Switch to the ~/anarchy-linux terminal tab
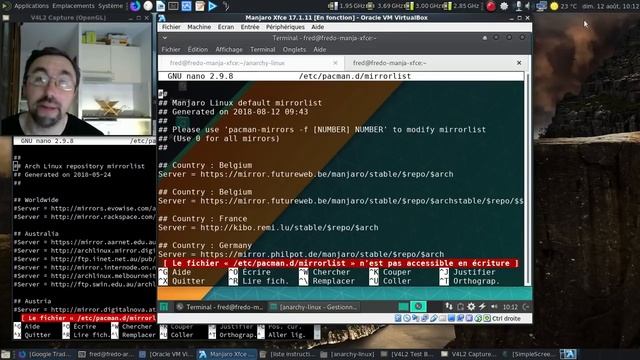 pos(251,63)
